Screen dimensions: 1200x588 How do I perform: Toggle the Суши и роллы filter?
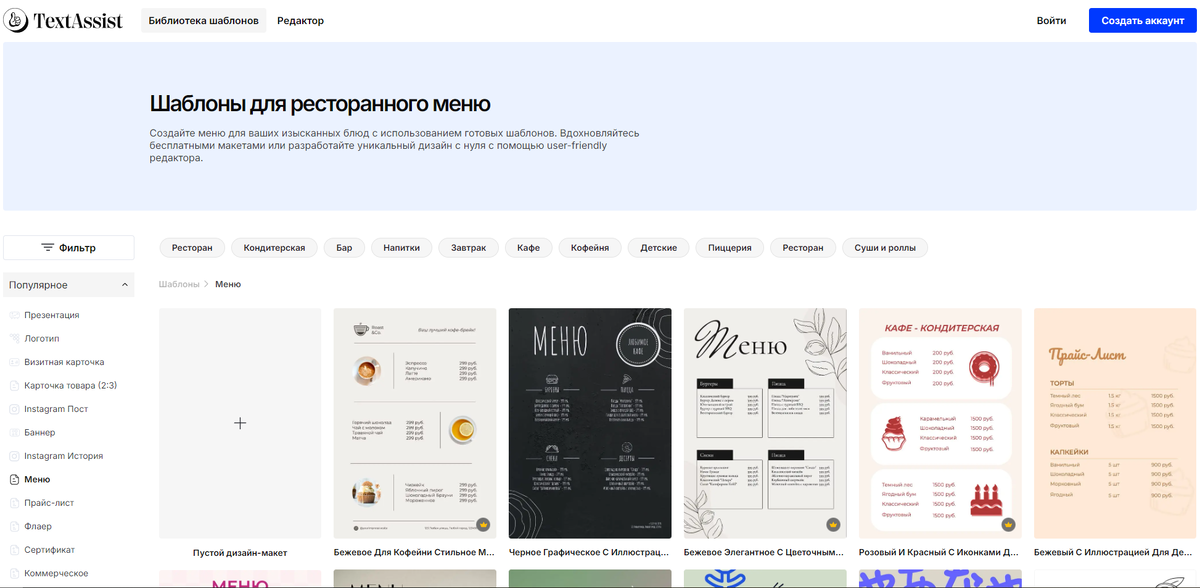point(884,247)
